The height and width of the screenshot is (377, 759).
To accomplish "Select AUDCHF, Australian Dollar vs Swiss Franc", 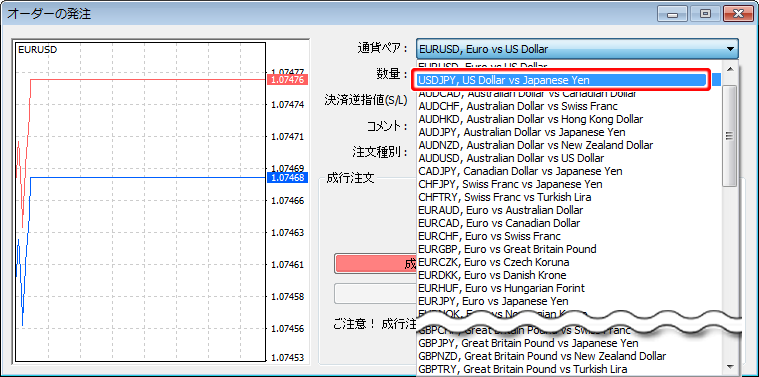I will coord(569,106).
